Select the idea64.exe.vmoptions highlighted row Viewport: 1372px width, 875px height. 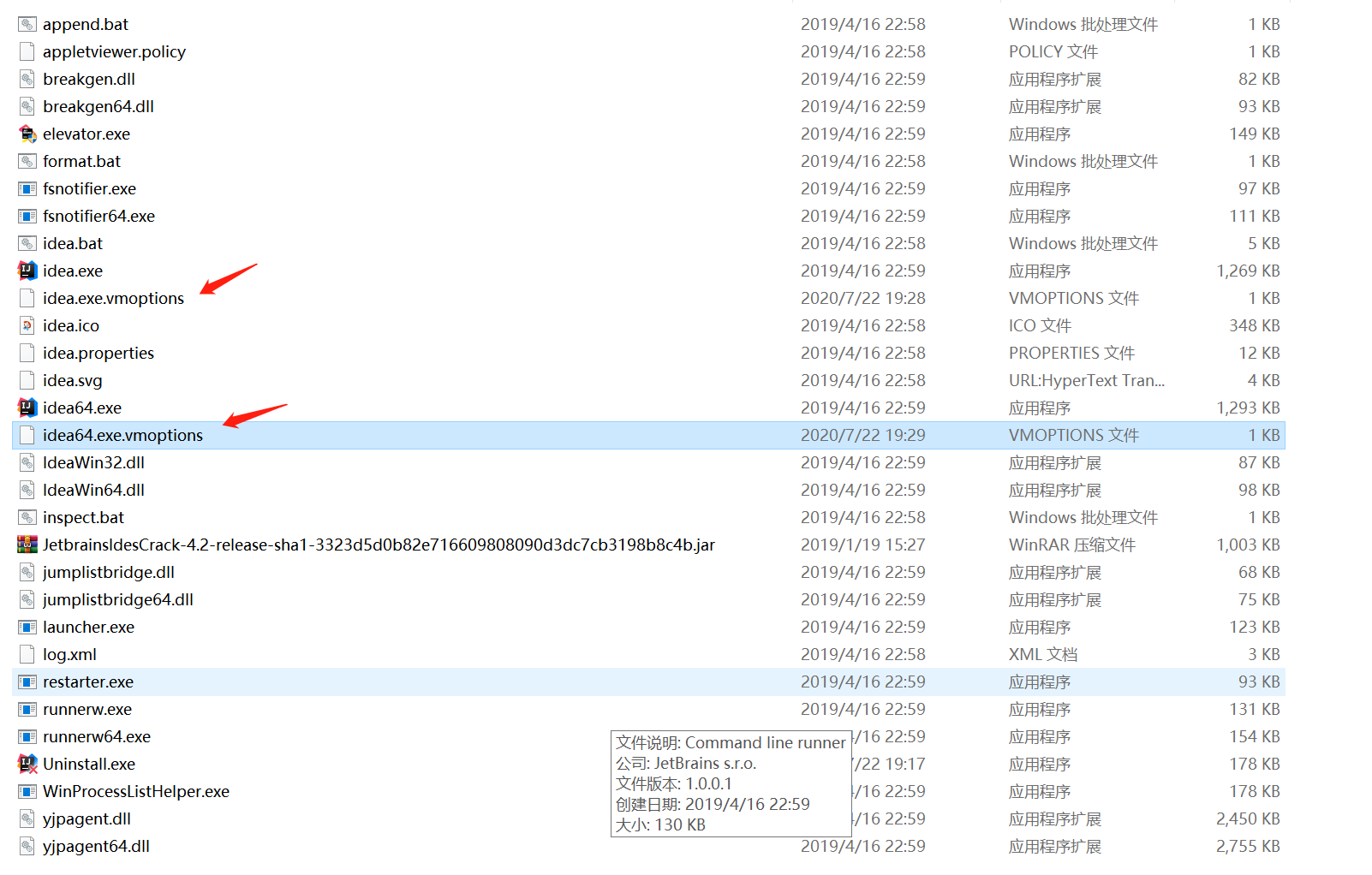coord(122,435)
